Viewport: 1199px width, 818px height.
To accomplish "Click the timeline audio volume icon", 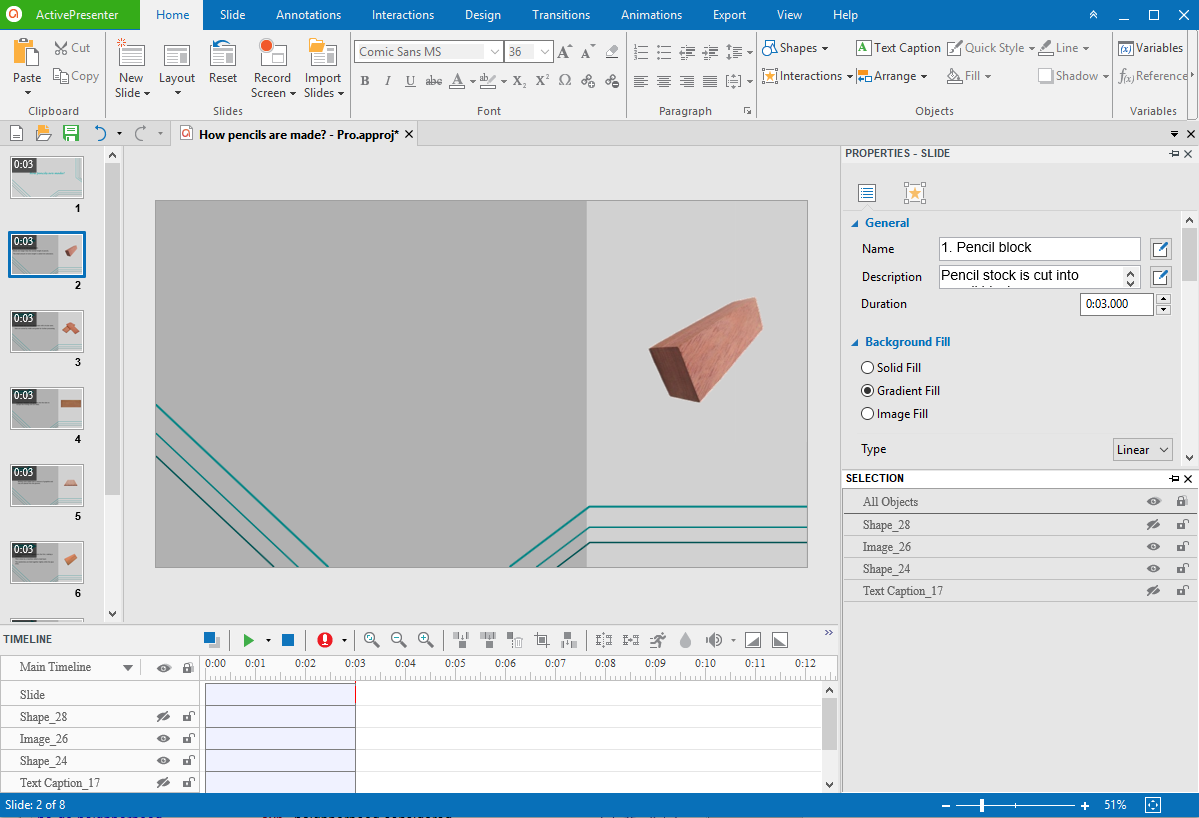I will pos(713,640).
